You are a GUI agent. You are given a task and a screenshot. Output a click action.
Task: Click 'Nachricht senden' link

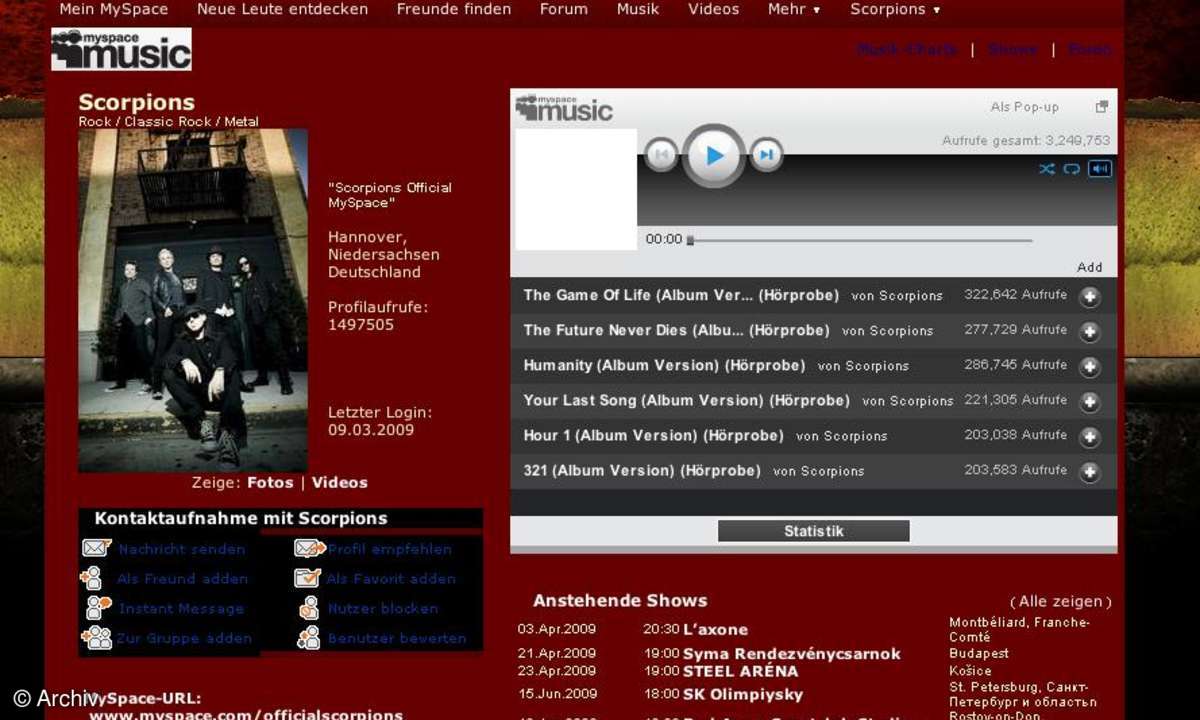click(x=182, y=549)
